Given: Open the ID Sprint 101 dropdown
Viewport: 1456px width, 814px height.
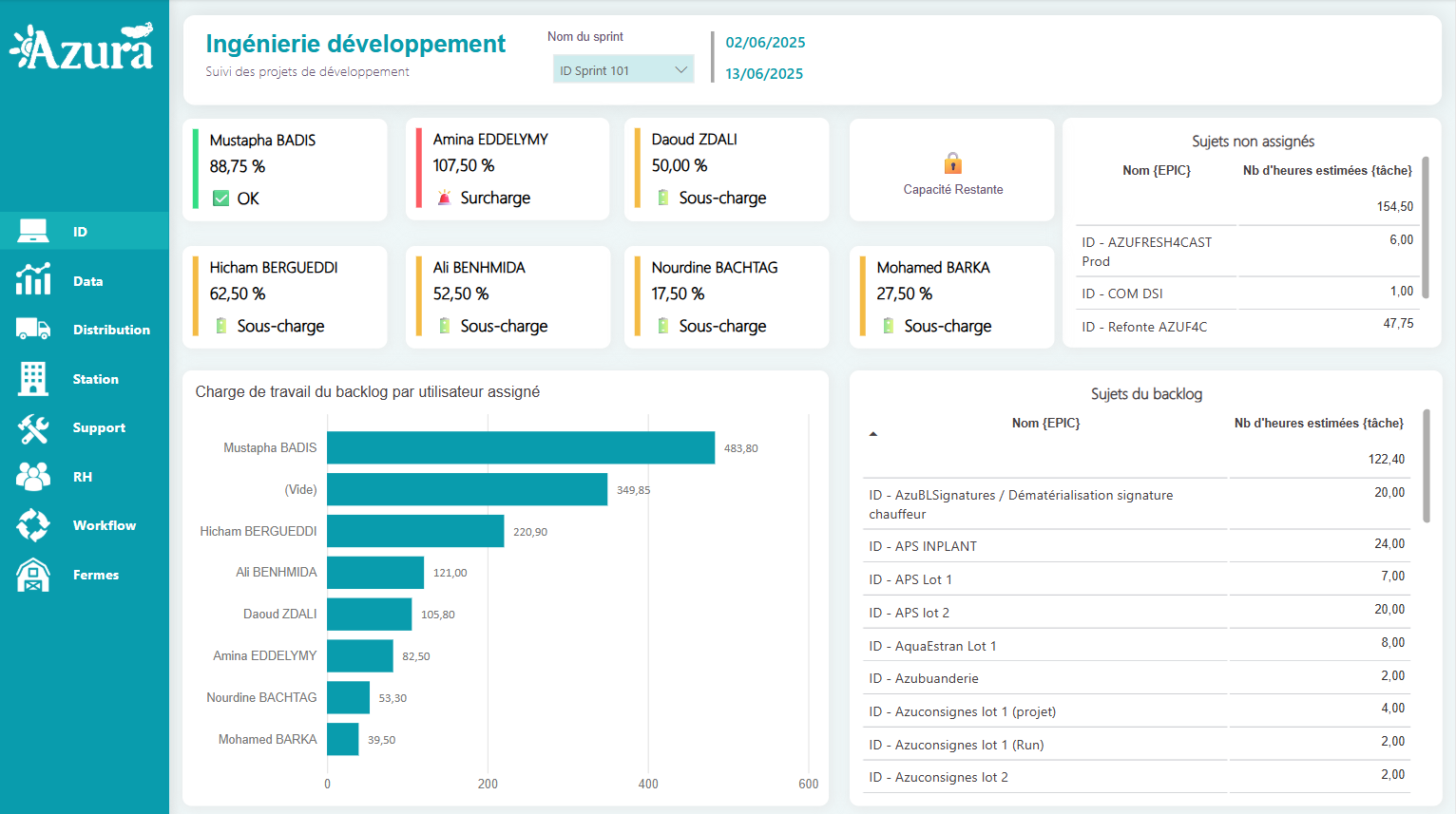Looking at the screenshot, I should pyautogui.click(x=623, y=69).
